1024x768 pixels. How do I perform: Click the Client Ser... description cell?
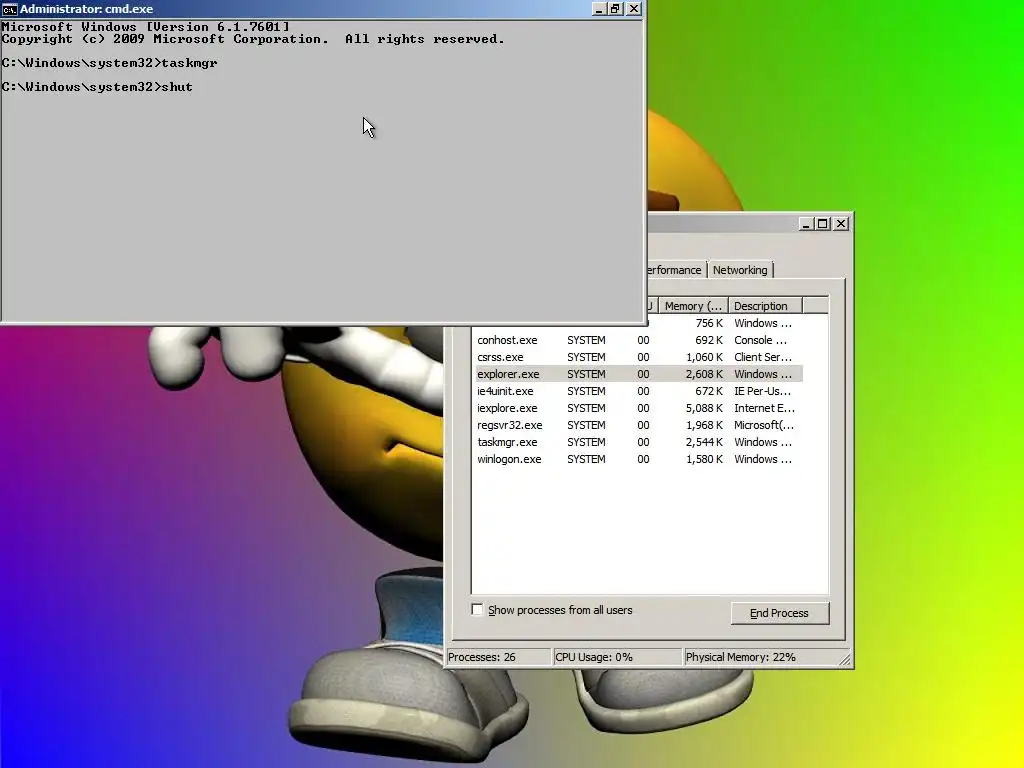click(x=763, y=357)
